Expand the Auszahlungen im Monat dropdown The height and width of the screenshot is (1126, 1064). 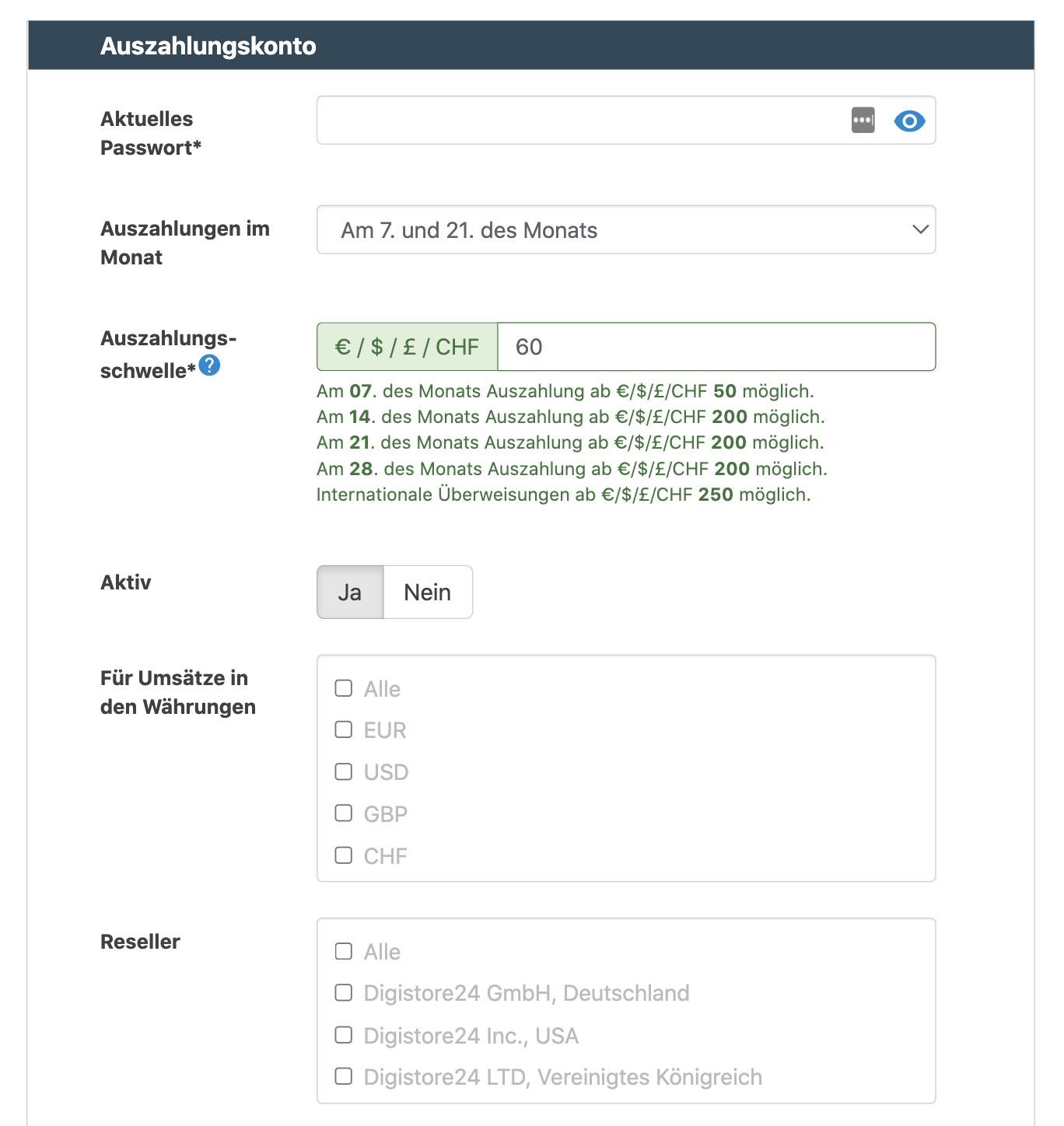pyautogui.click(x=625, y=230)
